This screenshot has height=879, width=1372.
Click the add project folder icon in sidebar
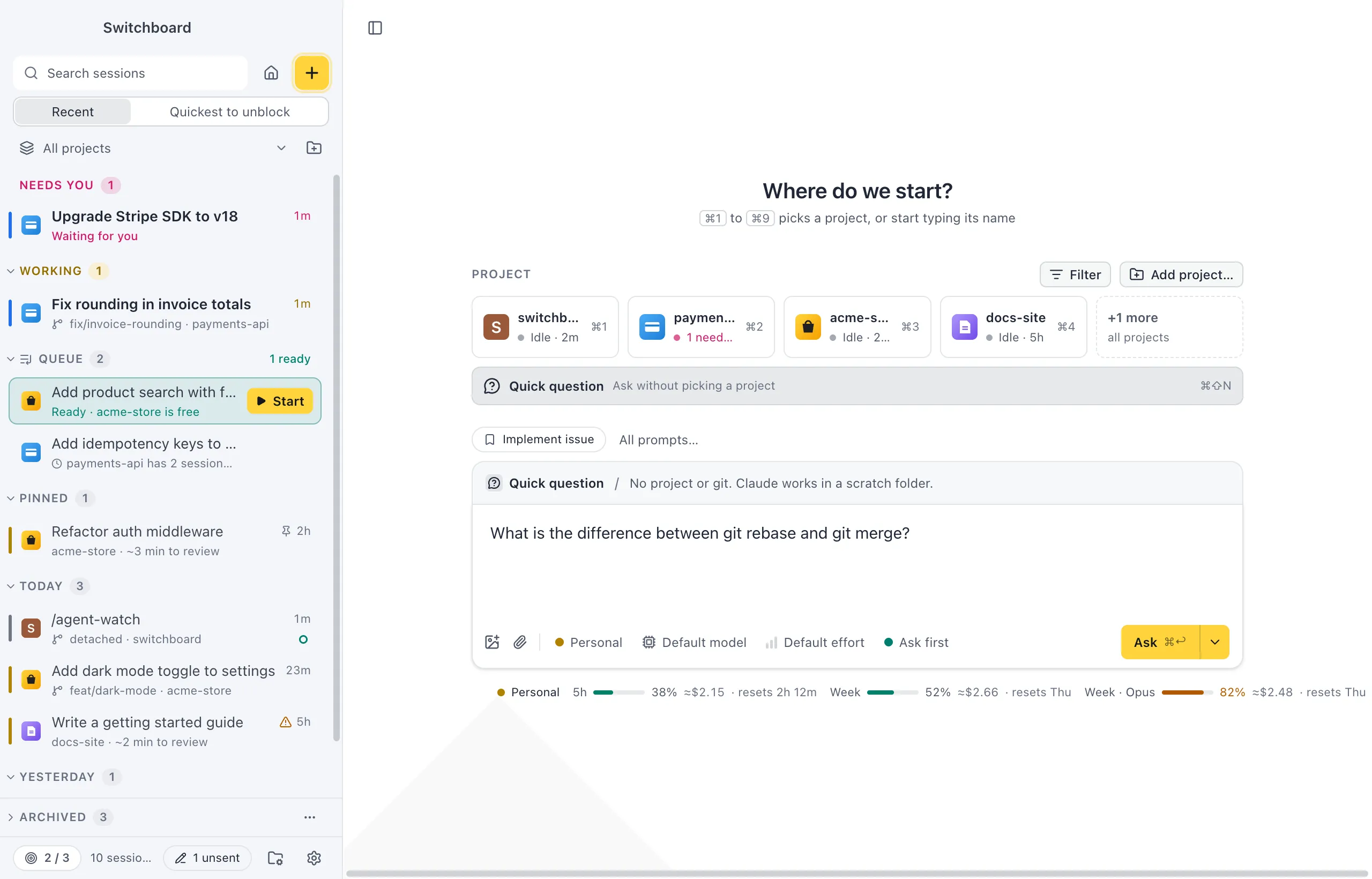click(x=314, y=148)
